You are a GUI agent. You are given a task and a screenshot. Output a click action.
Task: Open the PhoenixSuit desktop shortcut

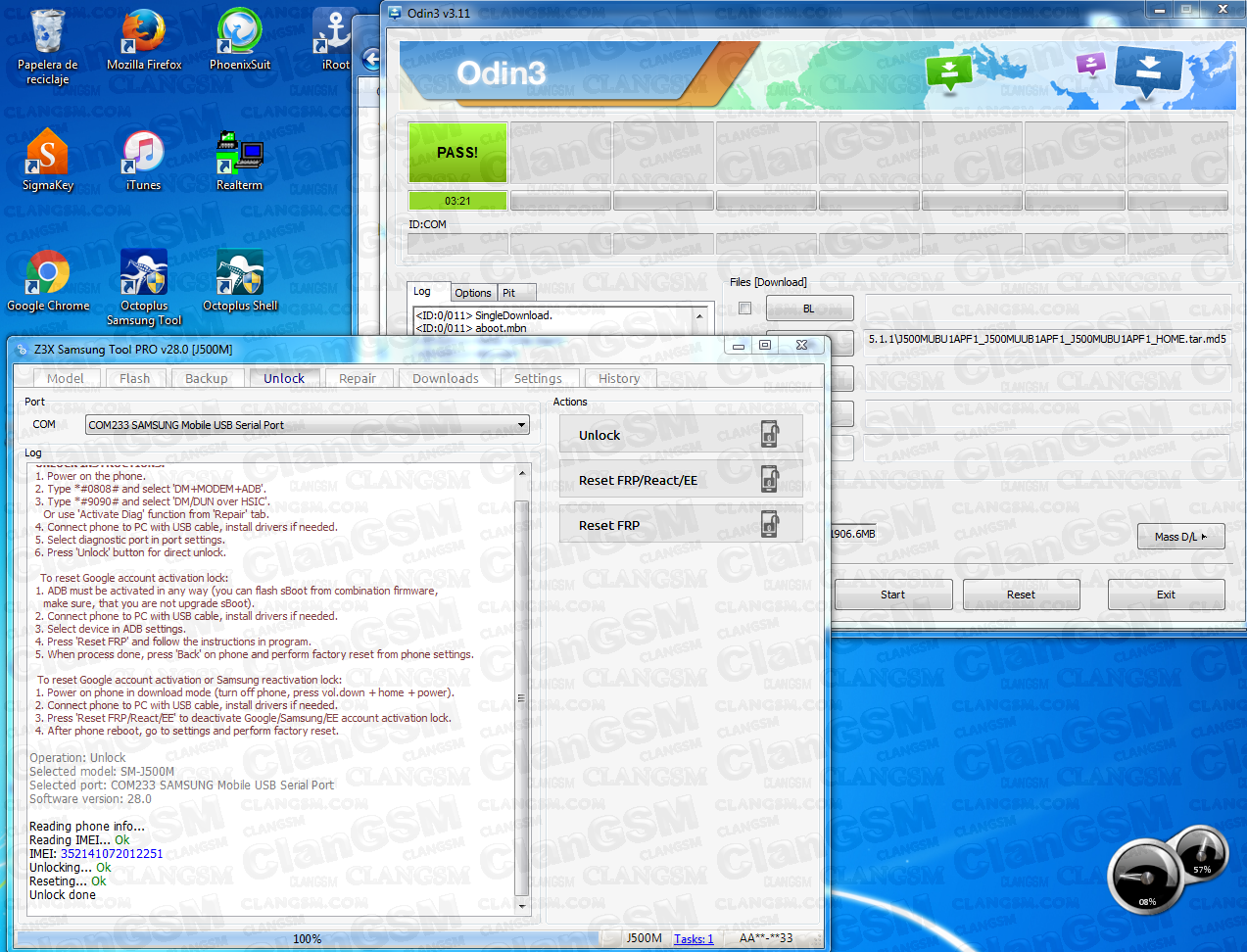(x=240, y=40)
